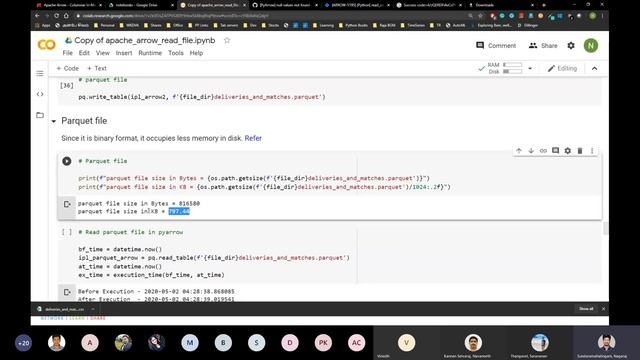
Task: Show the +20 more participants
Action: (23, 343)
